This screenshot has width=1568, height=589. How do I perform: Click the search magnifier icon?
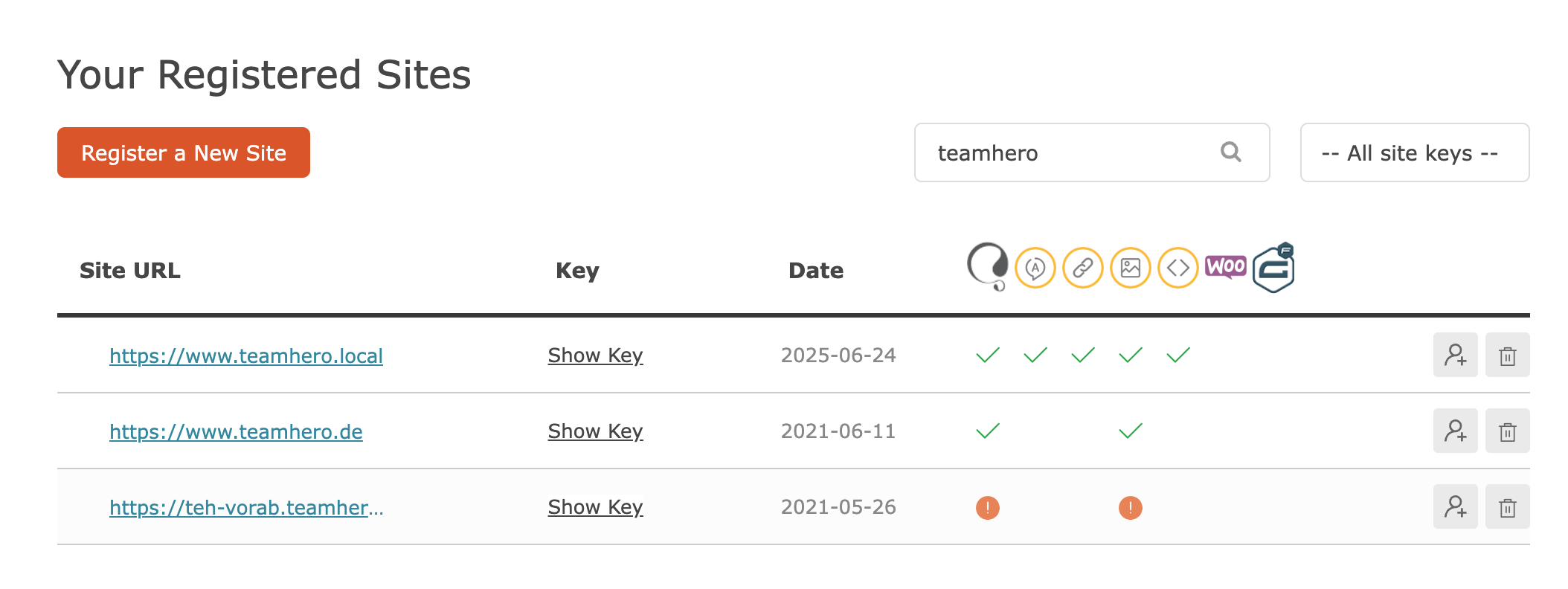coord(1231,152)
